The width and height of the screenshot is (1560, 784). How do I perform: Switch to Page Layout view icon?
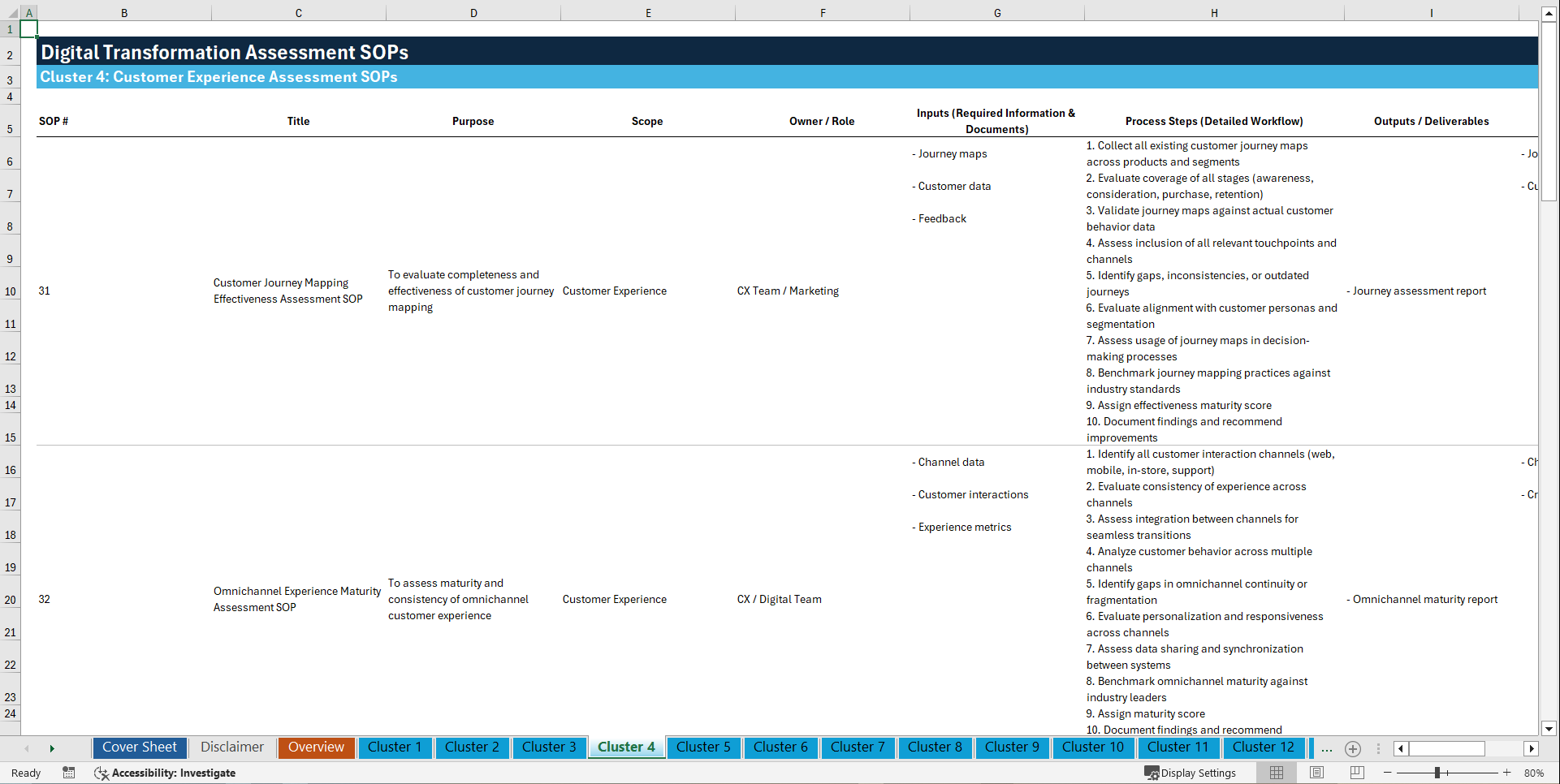1316,773
